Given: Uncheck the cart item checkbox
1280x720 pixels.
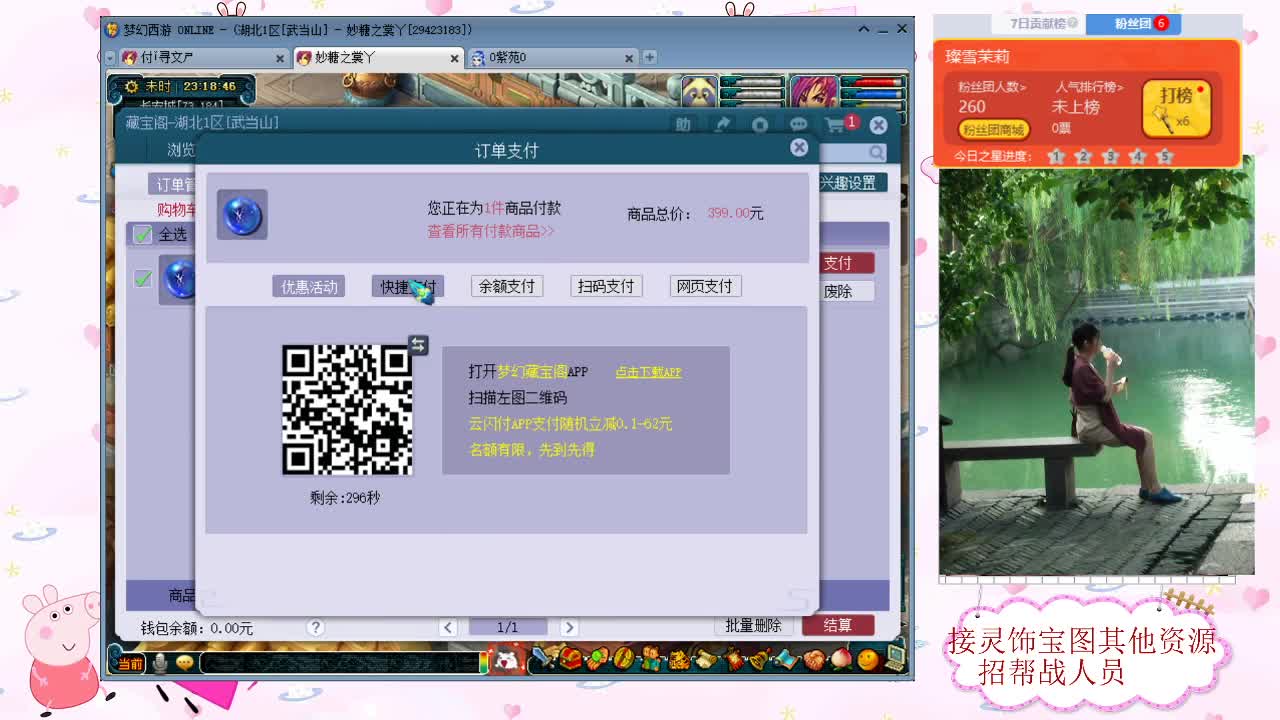Looking at the screenshot, I should tap(143, 279).
